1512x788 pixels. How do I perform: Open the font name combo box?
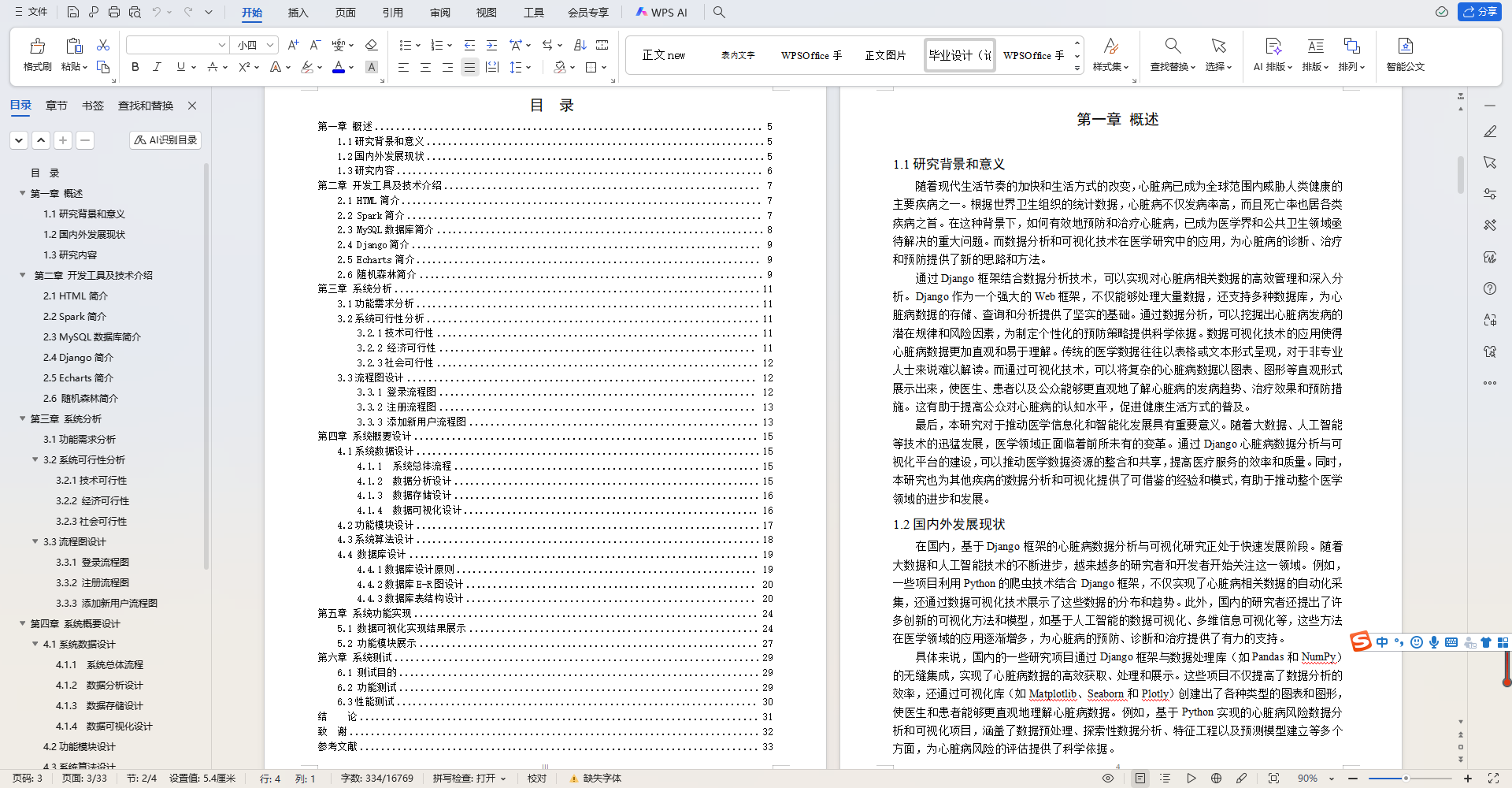[177, 45]
